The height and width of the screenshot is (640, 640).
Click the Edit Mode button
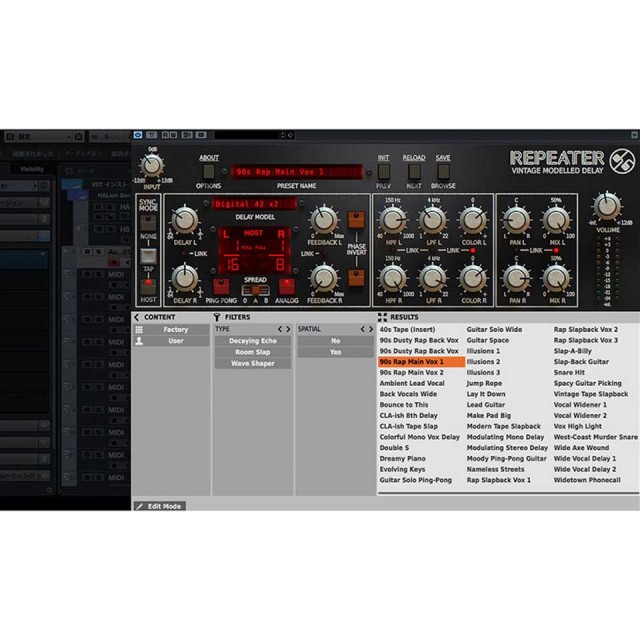pyautogui.click(x=160, y=506)
